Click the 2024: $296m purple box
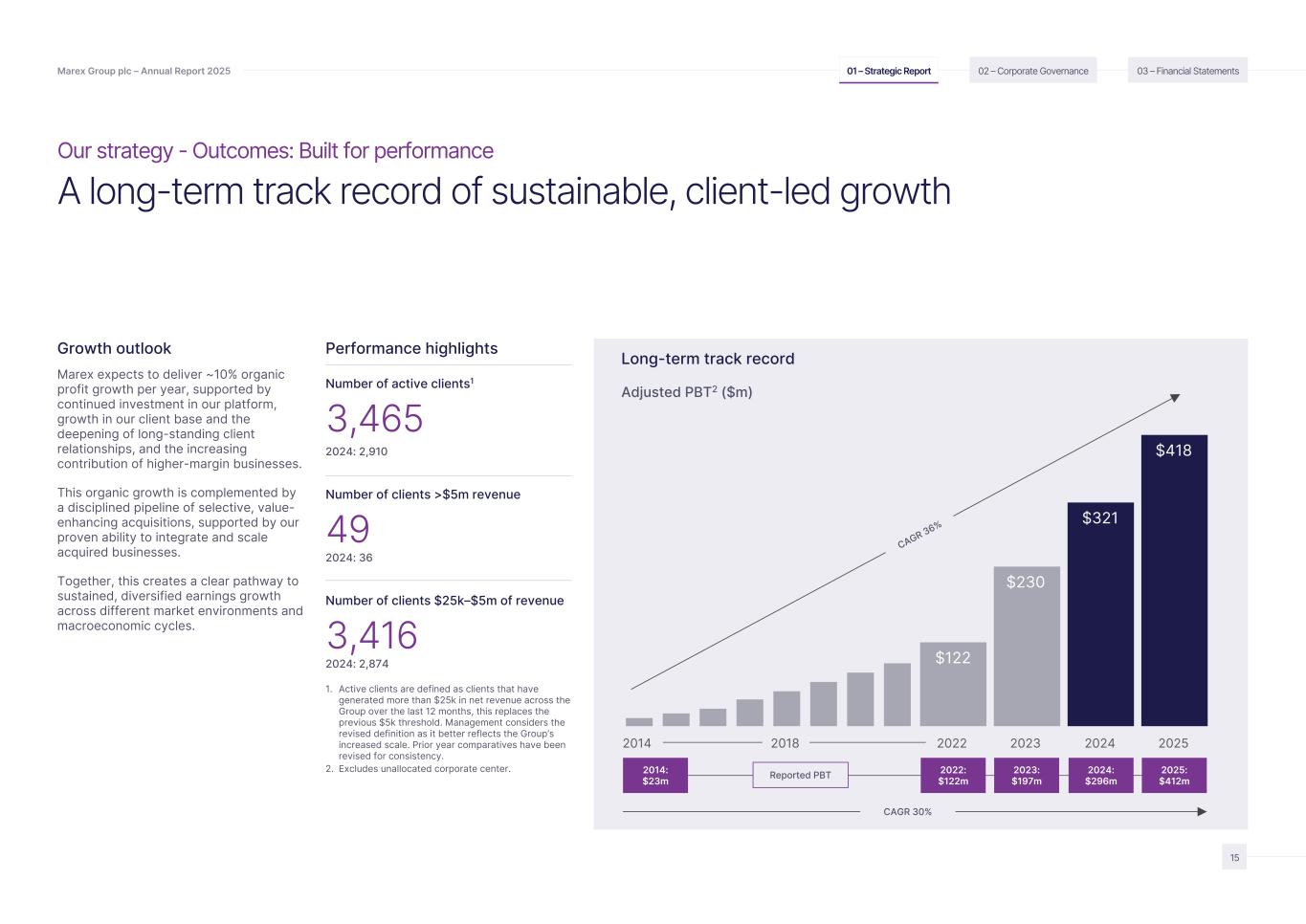This screenshot has height=924, width=1306. point(1099,775)
